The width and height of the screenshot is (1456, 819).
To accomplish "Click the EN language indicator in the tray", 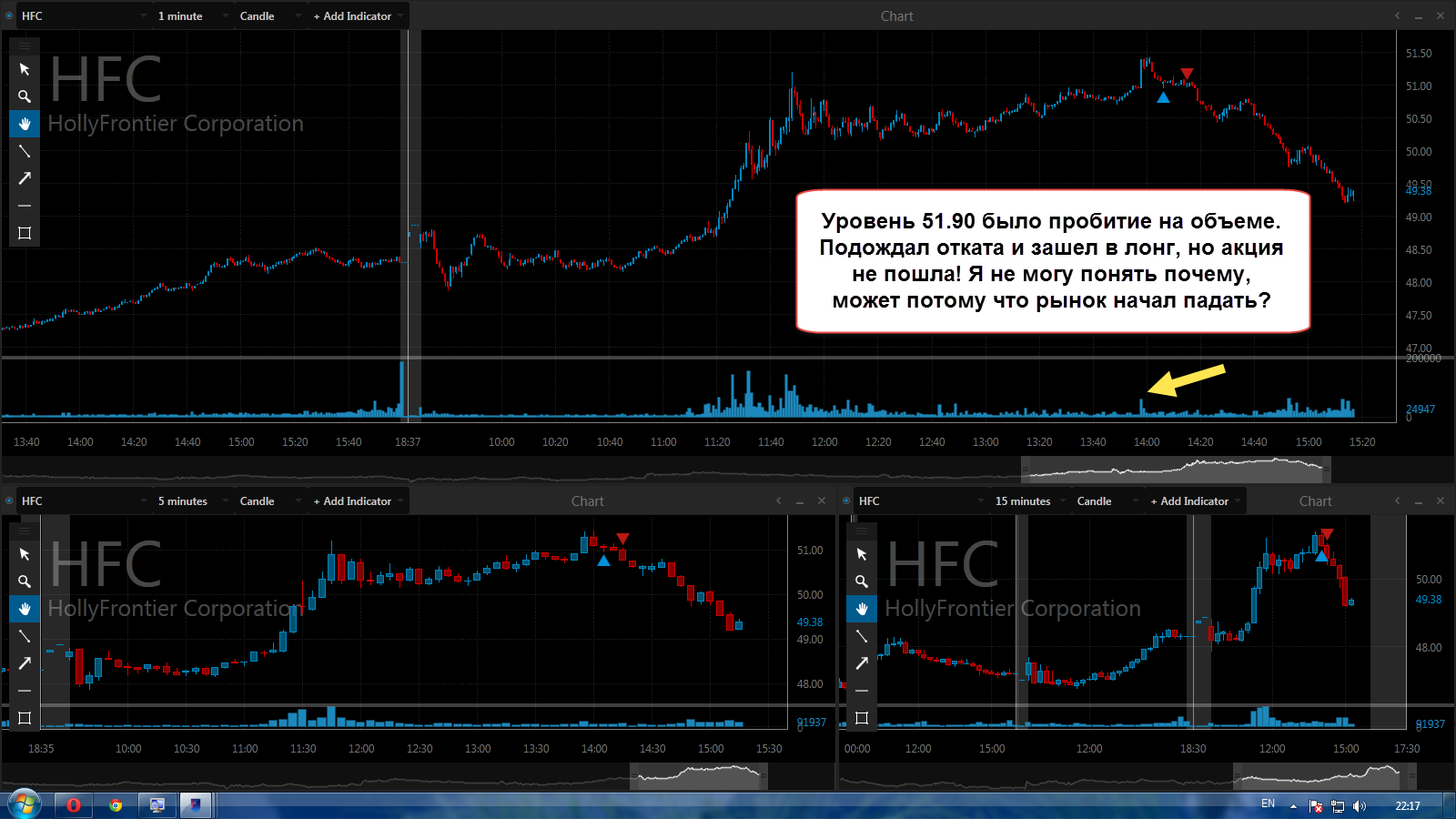I will point(1268,804).
